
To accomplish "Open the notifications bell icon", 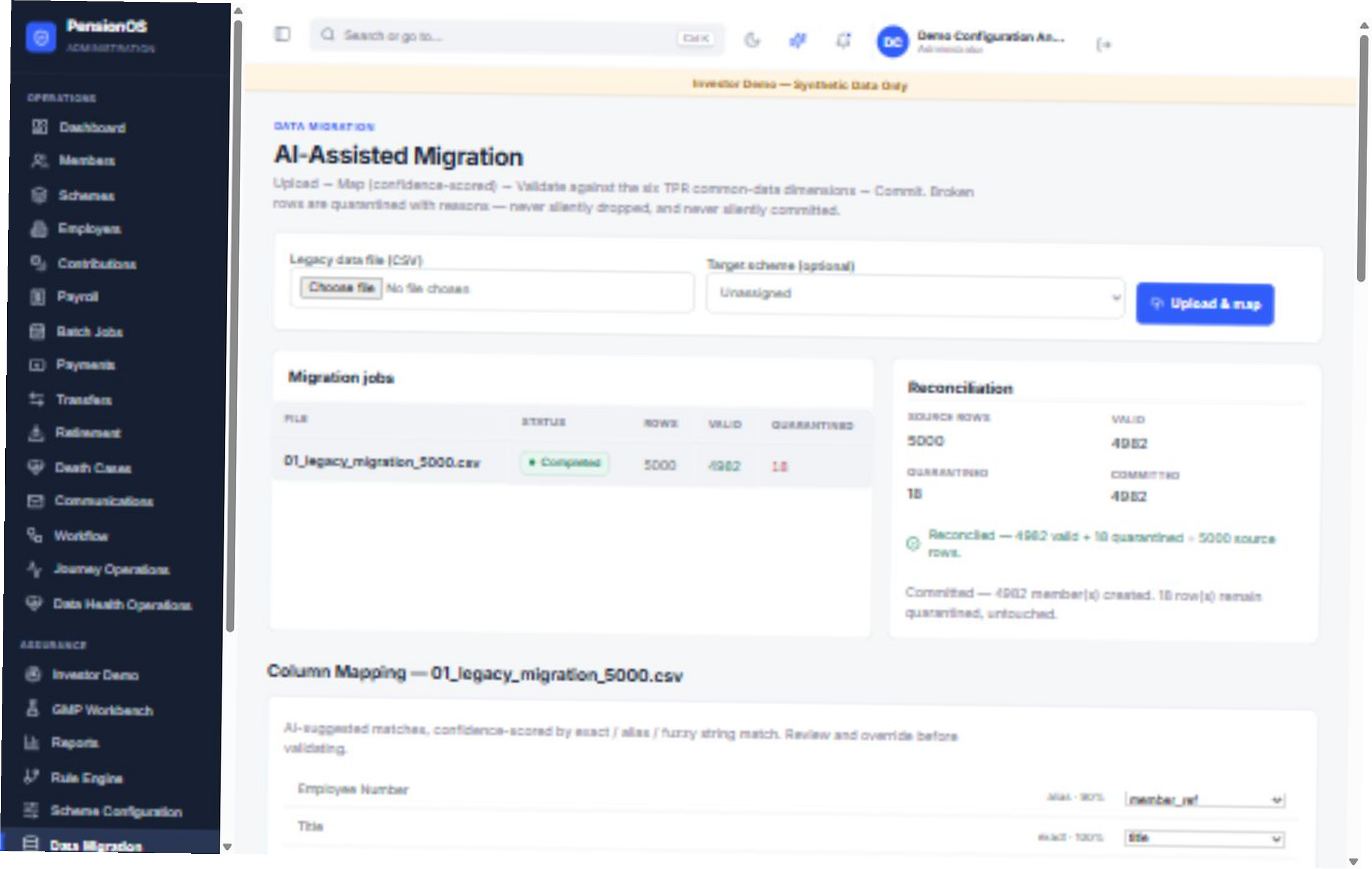I will coord(843,41).
